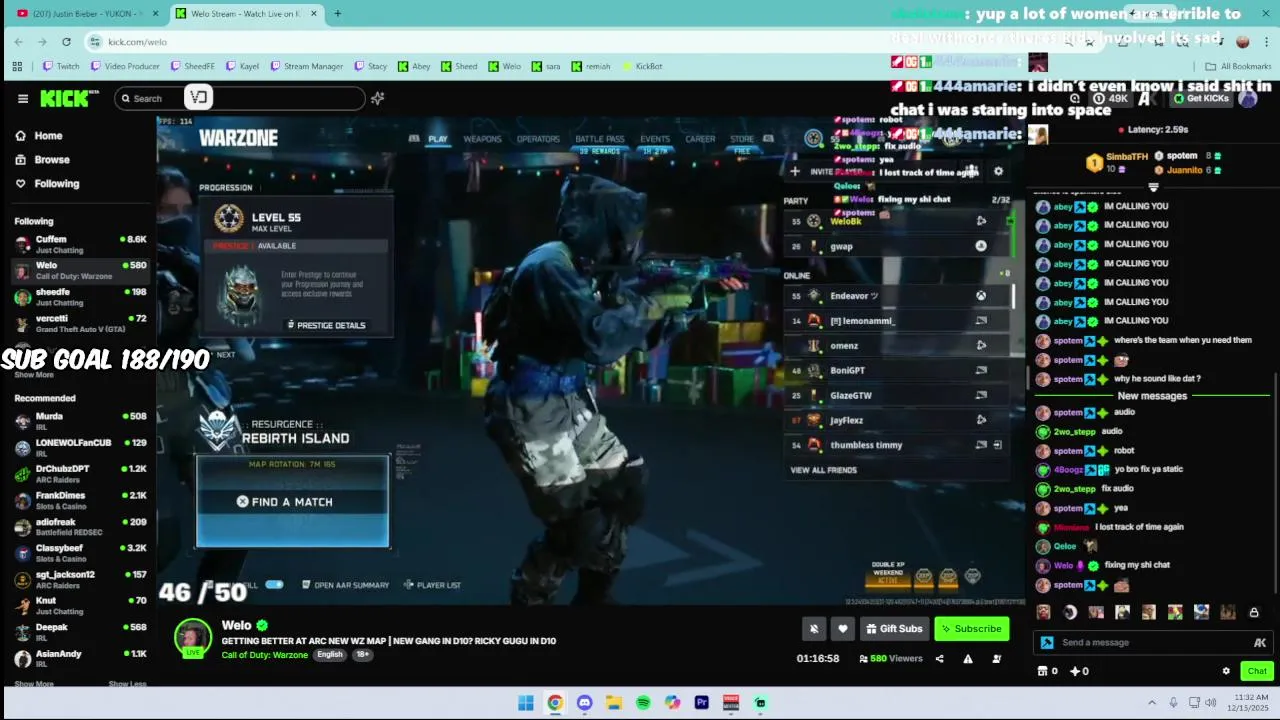Switch to YouTube Justin Bieber tab
This screenshot has height=720, width=1280.
point(84,14)
